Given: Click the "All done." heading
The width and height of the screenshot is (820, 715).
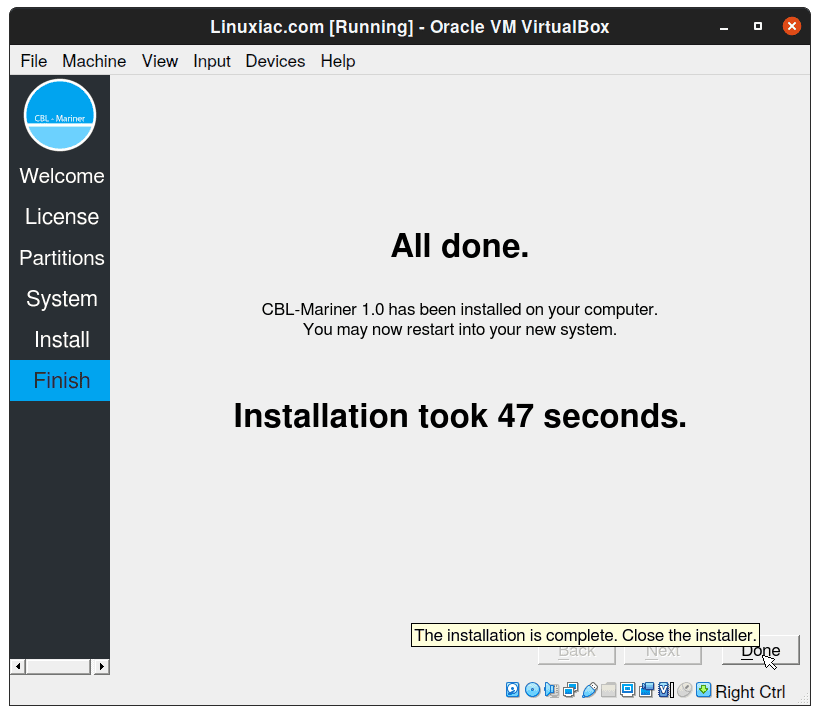Looking at the screenshot, I should point(460,246).
